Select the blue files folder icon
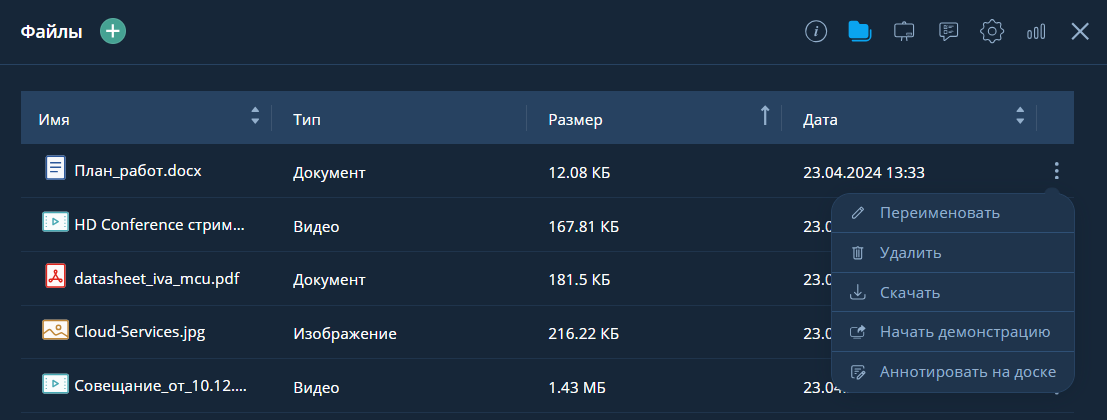The width and height of the screenshot is (1107, 420). 860,31
